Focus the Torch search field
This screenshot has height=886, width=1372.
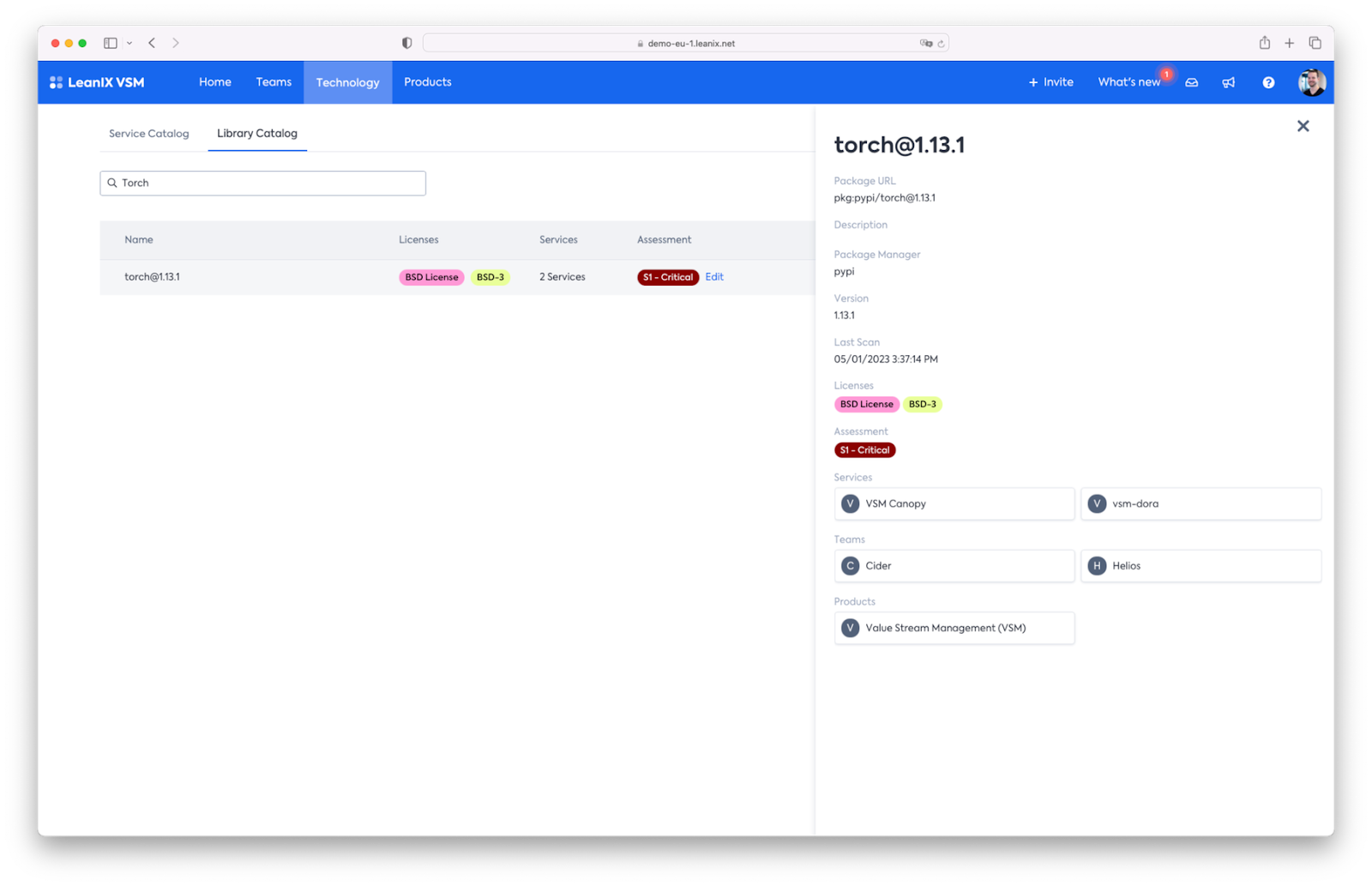tap(263, 183)
